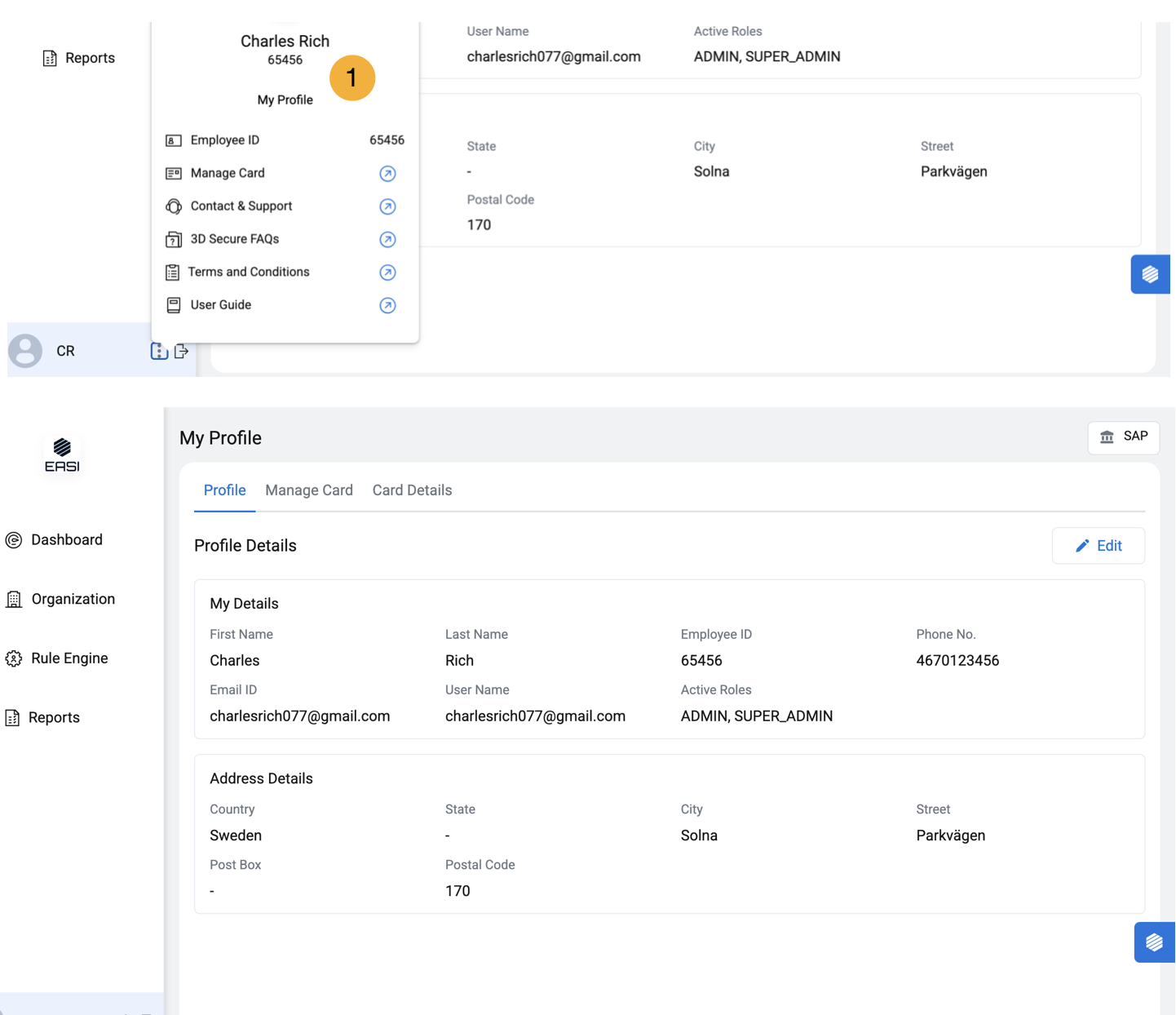Open User Guide arrow icon
The height and width of the screenshot is (1015, 1176).
click(387, 305)
